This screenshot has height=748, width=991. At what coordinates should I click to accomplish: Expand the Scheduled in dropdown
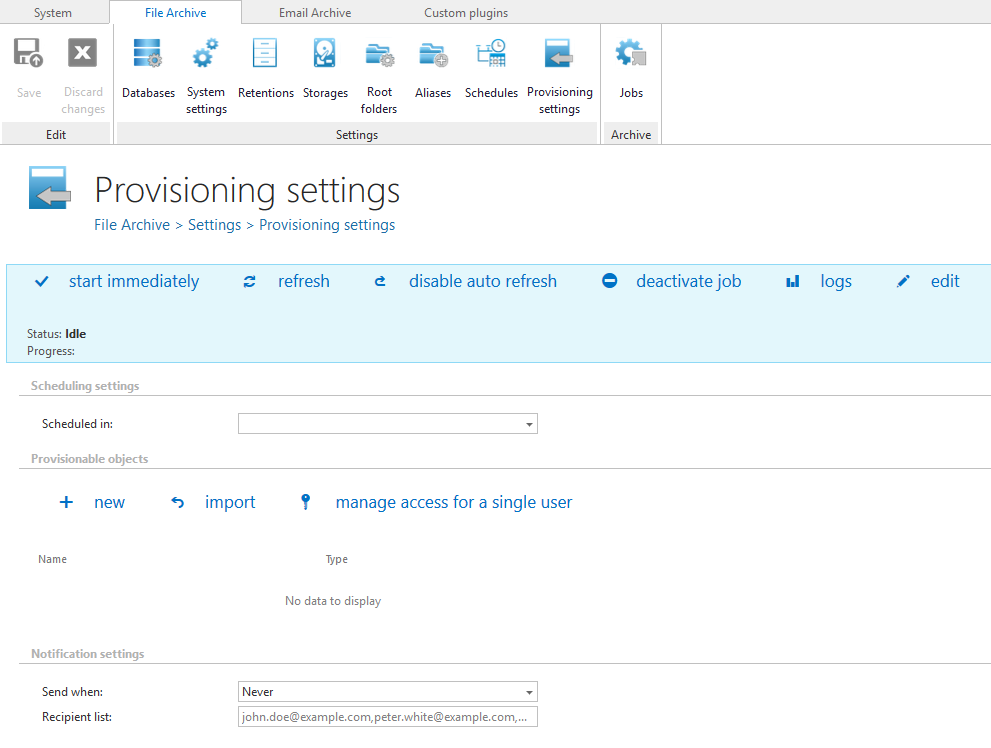pos(528,424)
